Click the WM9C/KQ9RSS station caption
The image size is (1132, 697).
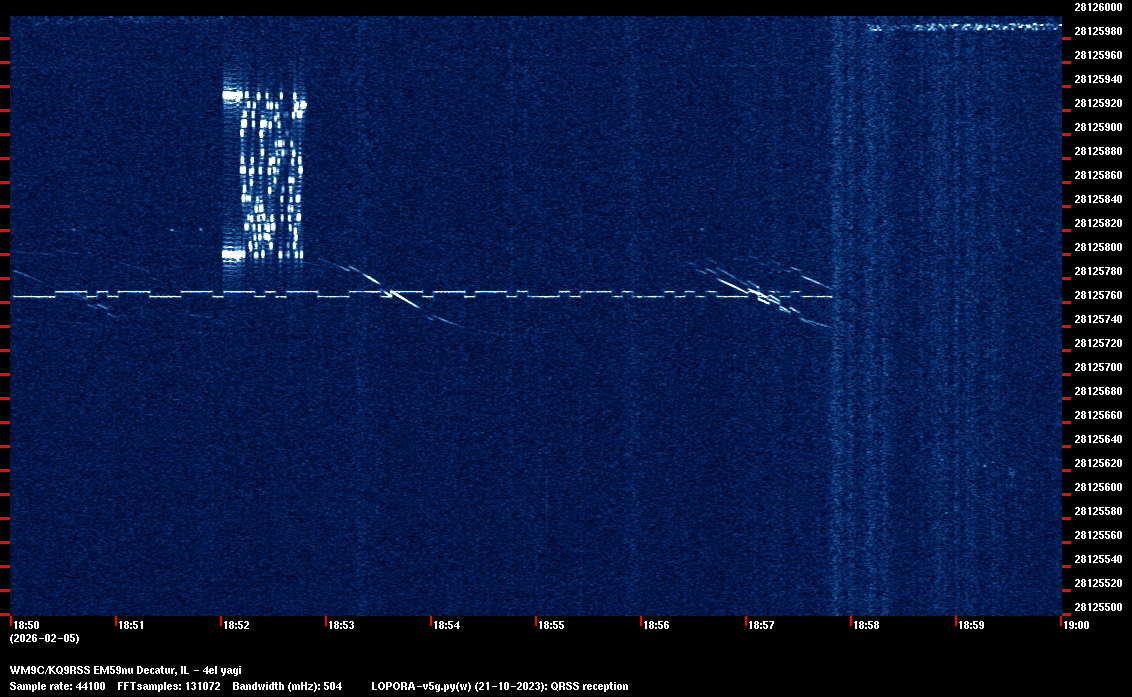[125, 670]
